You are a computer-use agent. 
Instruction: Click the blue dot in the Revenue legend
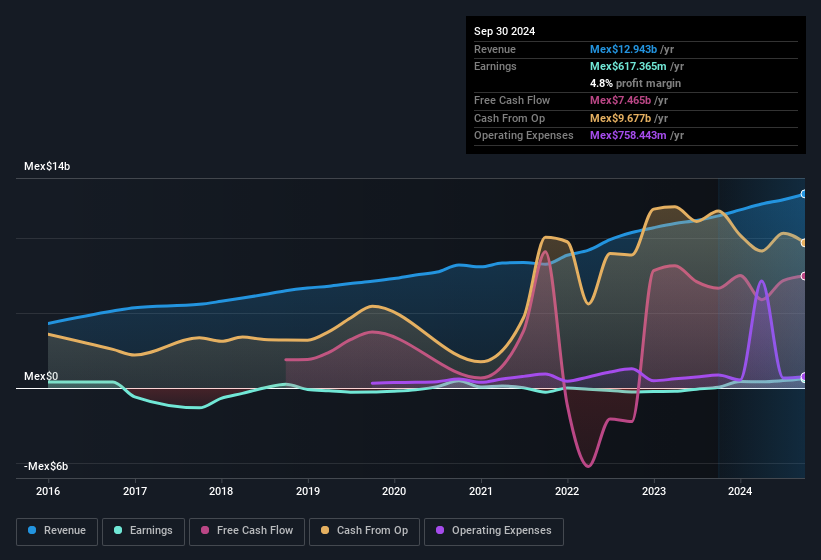32,531
